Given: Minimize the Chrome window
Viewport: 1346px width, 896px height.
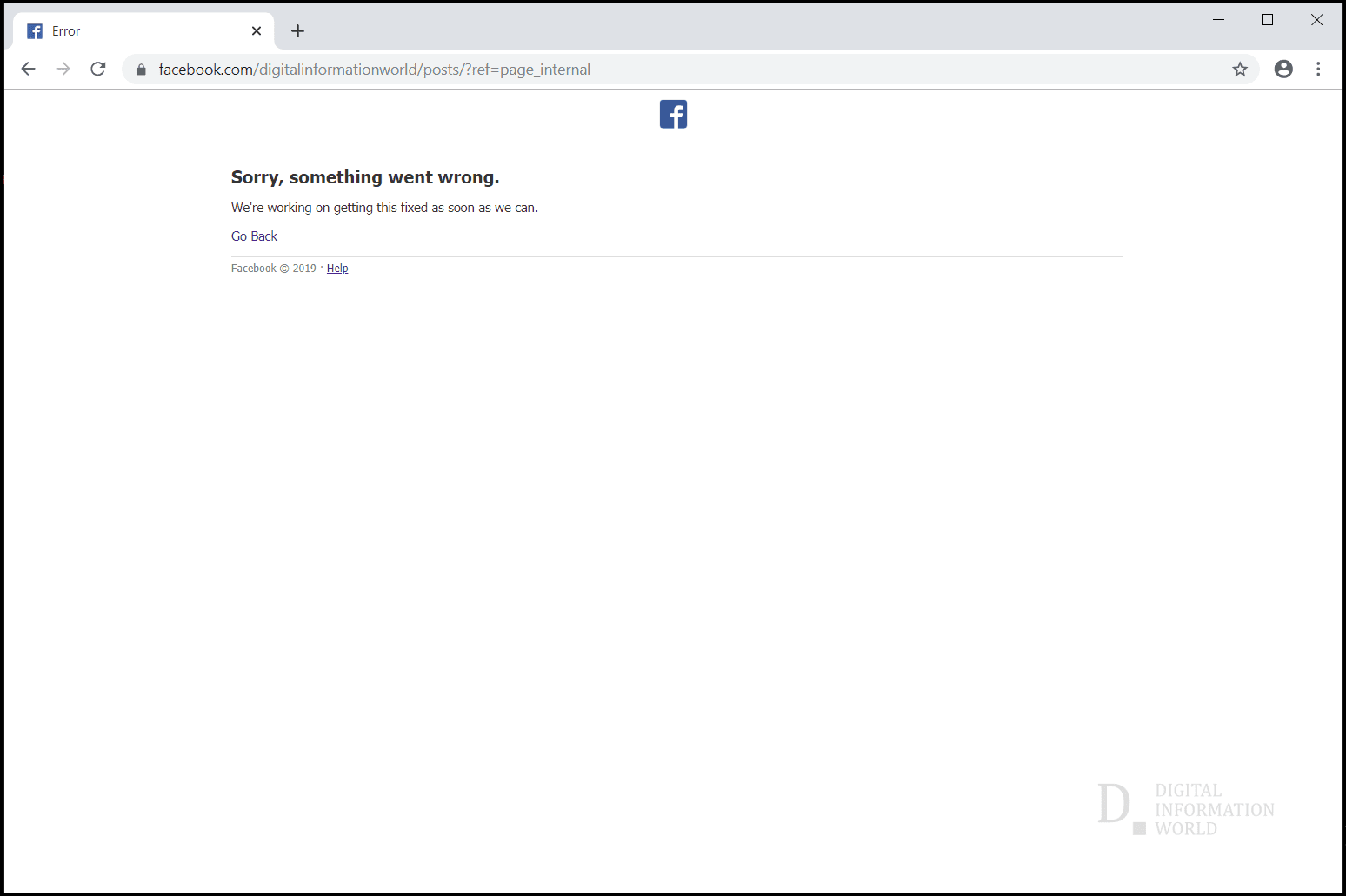Looking at the screenshot, I should tap(1219, 20).
